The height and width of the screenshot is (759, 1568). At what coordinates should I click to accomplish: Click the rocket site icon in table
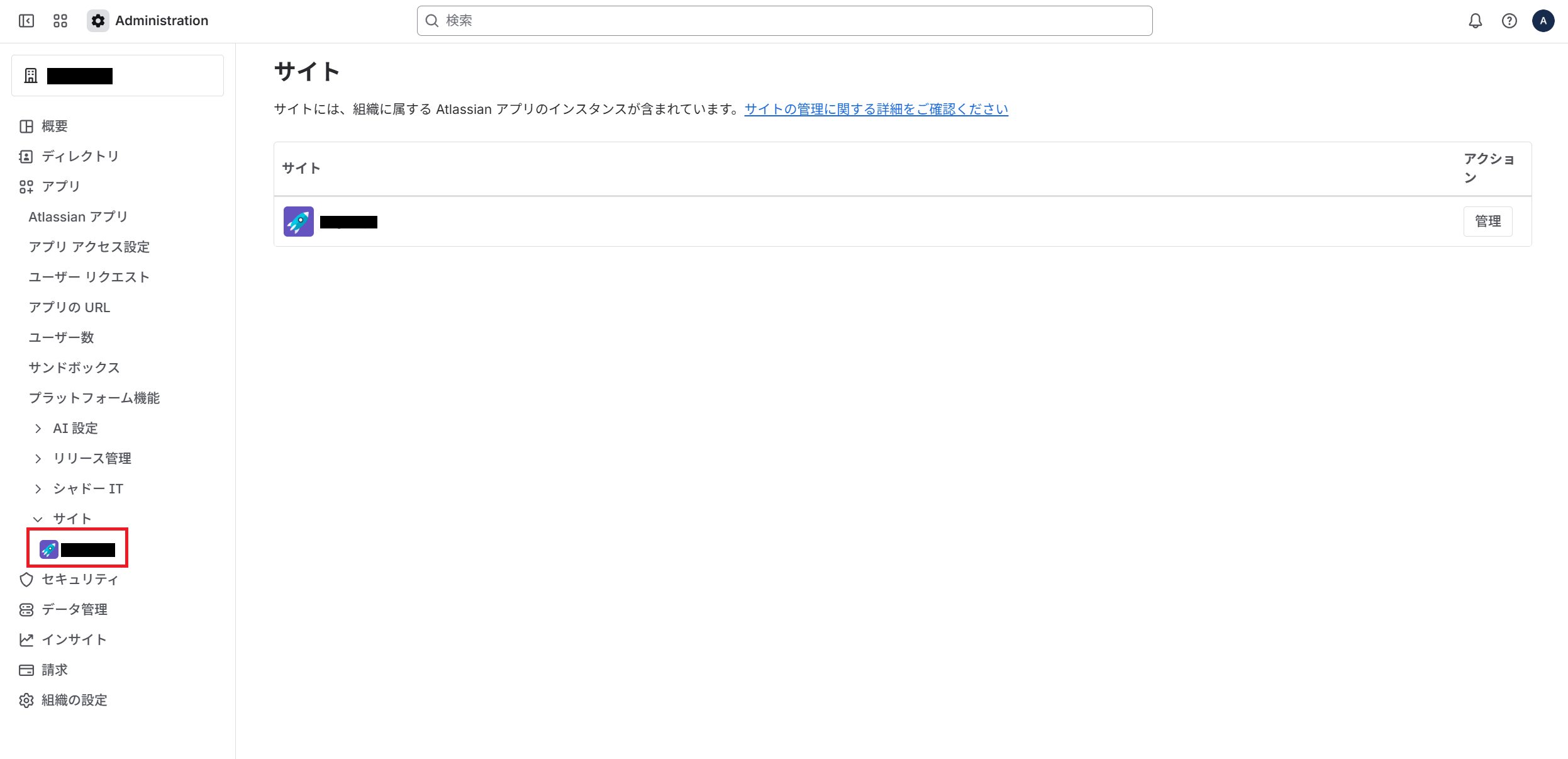pos(298,222)
